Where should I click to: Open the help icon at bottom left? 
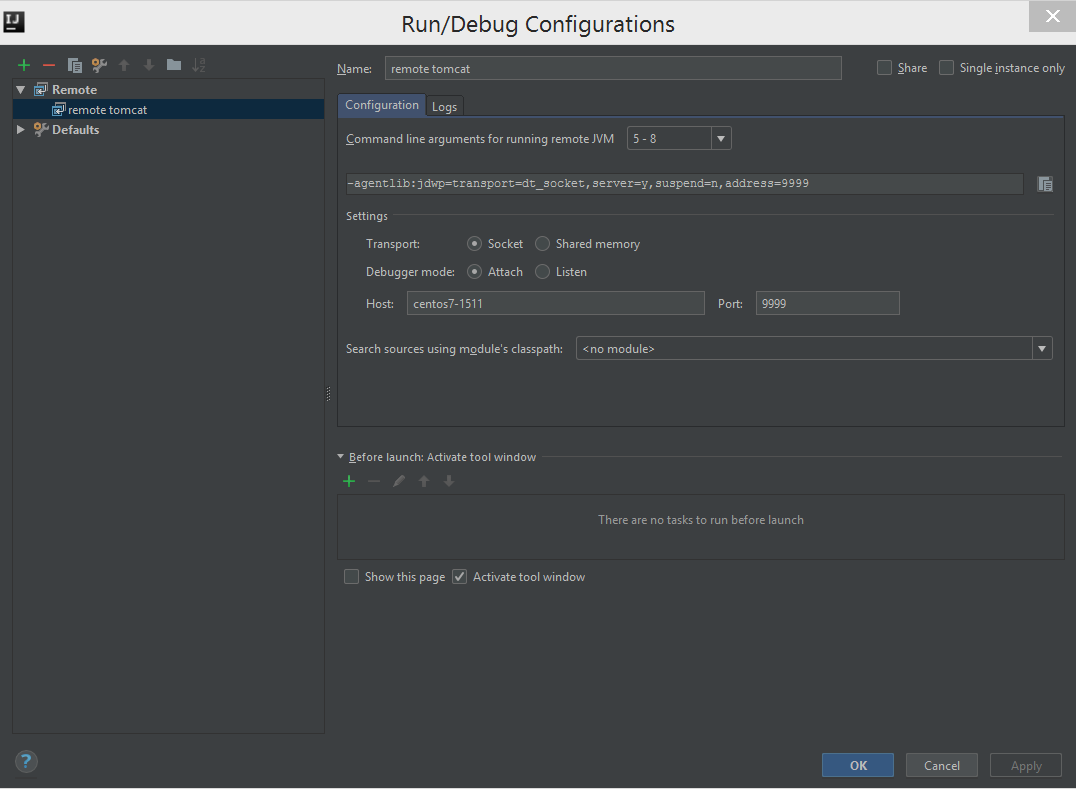[x=25, y=761]
